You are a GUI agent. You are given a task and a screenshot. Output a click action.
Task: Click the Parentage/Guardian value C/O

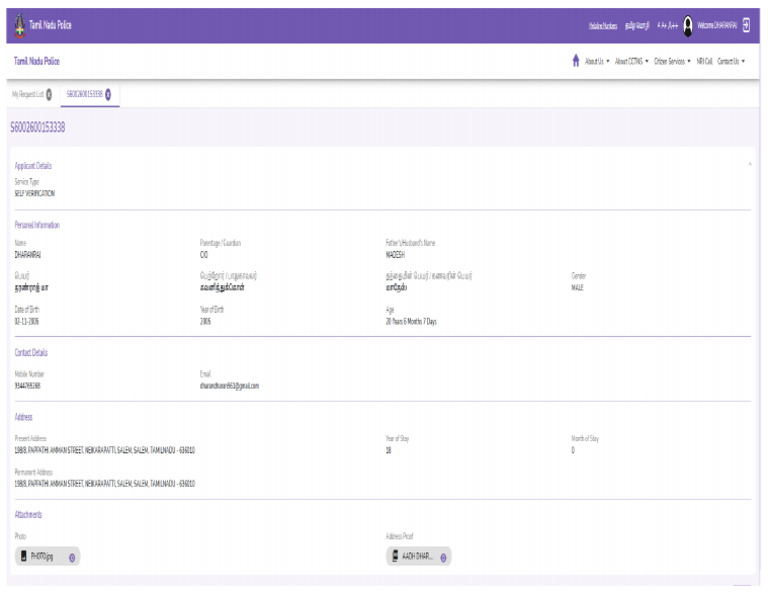(x=204, y=255)
